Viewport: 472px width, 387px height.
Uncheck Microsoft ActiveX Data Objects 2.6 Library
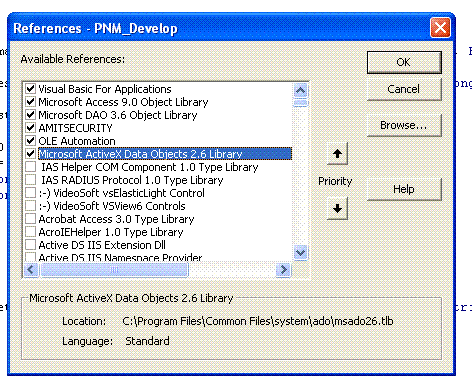[31, 154]
